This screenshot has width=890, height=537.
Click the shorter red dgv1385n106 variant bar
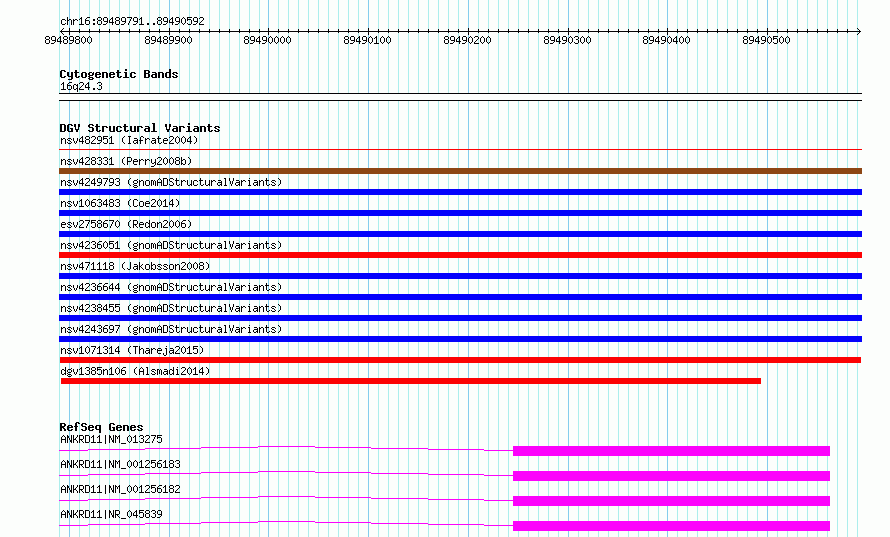pos(410,381)
